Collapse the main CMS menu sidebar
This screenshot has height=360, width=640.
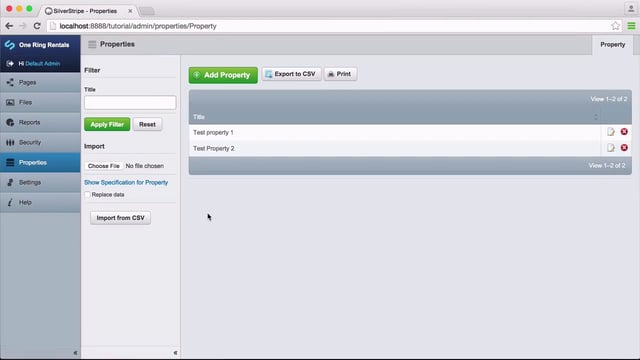[x=75, y=353]
